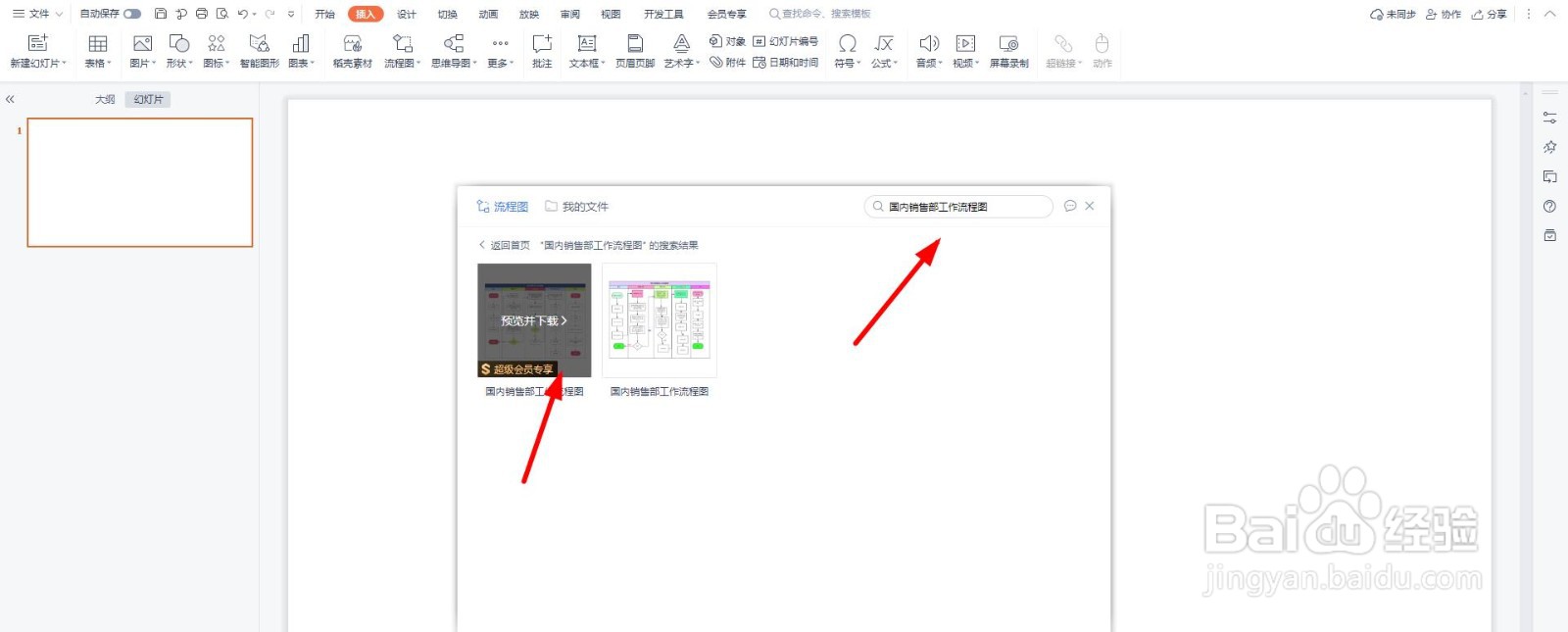Click the save icon in quick access bar

coord(161,14)
